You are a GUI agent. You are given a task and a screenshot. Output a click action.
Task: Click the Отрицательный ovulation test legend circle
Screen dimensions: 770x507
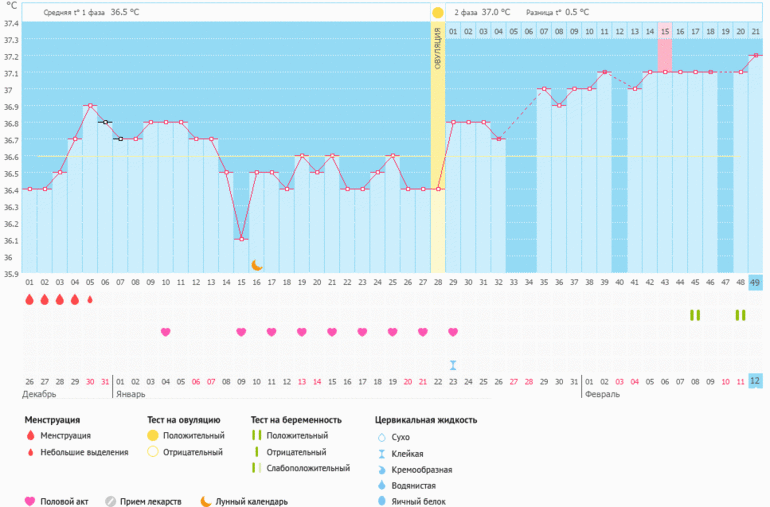(153, 452)
